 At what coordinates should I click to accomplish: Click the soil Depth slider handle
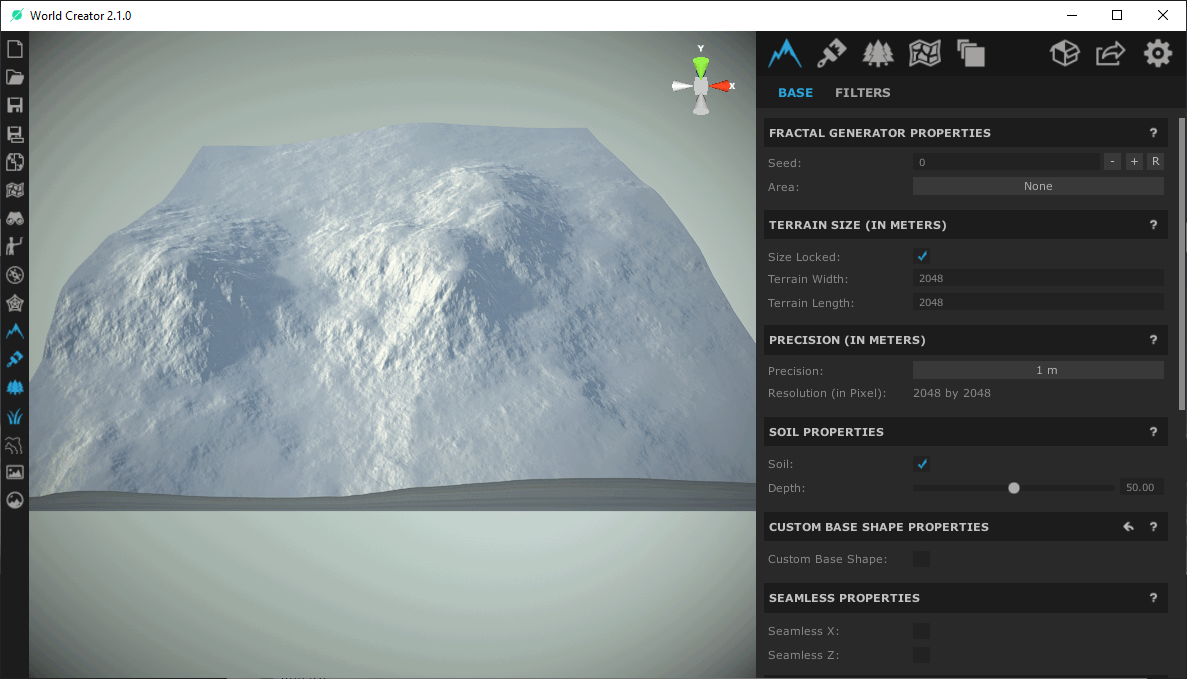[x=1014, y=488]
